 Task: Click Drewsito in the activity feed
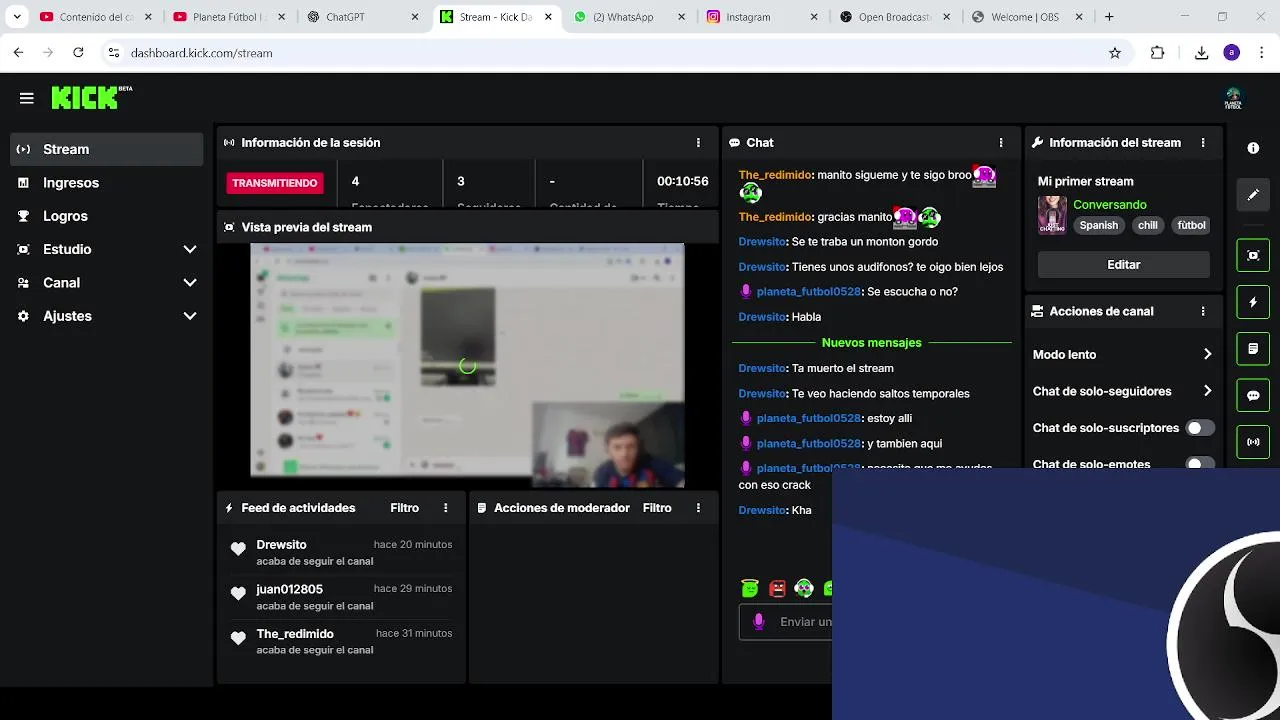[281, 545]
